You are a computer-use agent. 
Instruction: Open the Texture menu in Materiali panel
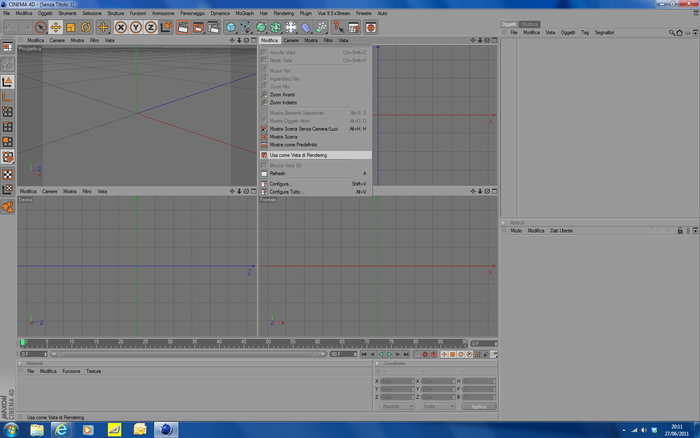coord(93,371)
